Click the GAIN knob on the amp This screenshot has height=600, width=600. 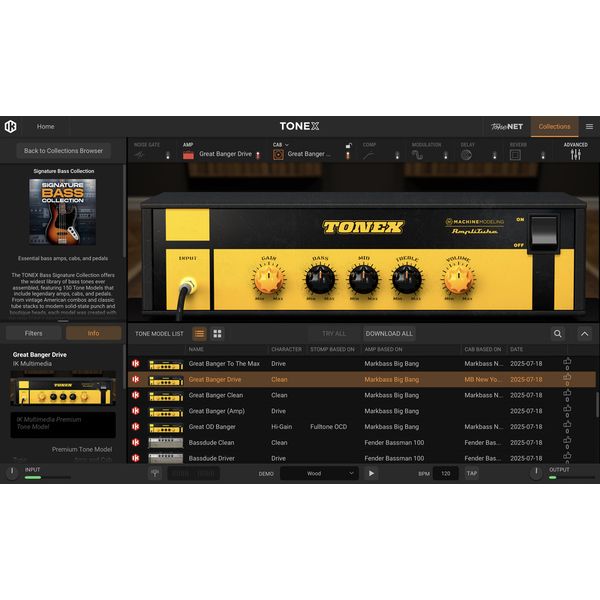point(268,277)
